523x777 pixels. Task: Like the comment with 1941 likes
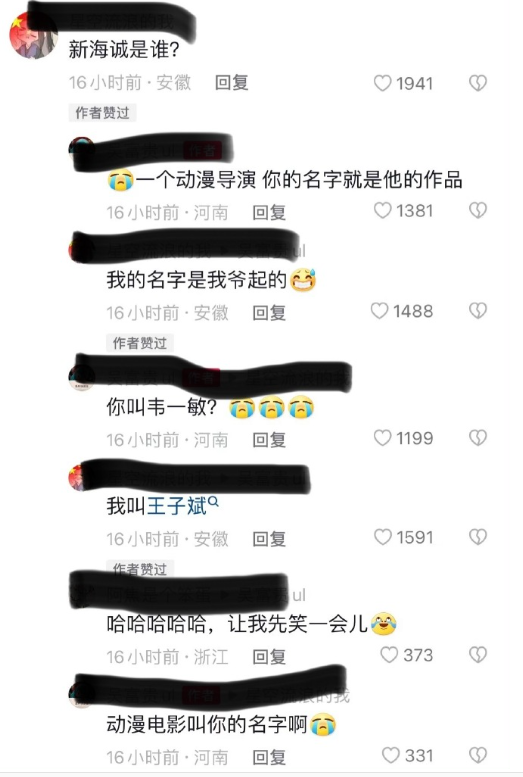[382, 83]
